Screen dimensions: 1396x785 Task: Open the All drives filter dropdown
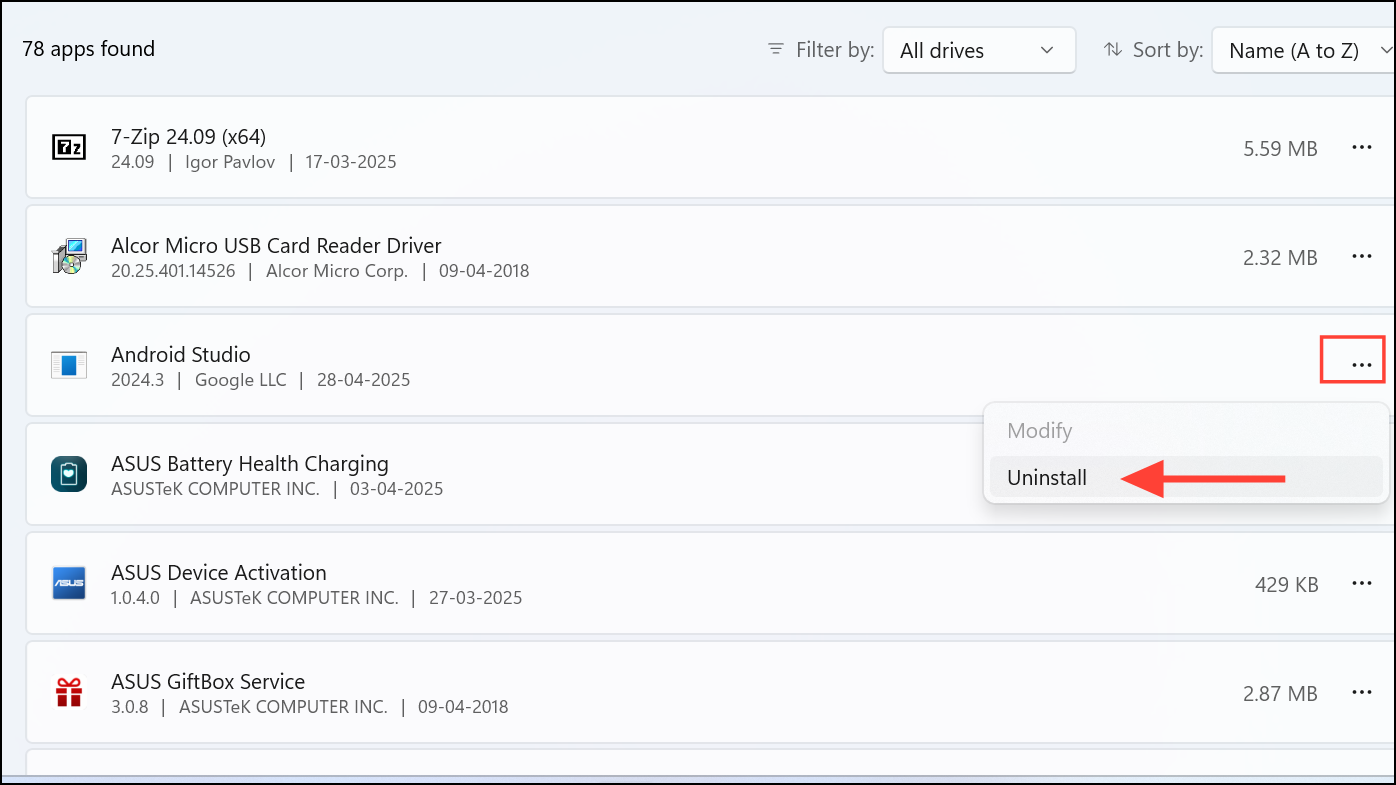[979, 50]
